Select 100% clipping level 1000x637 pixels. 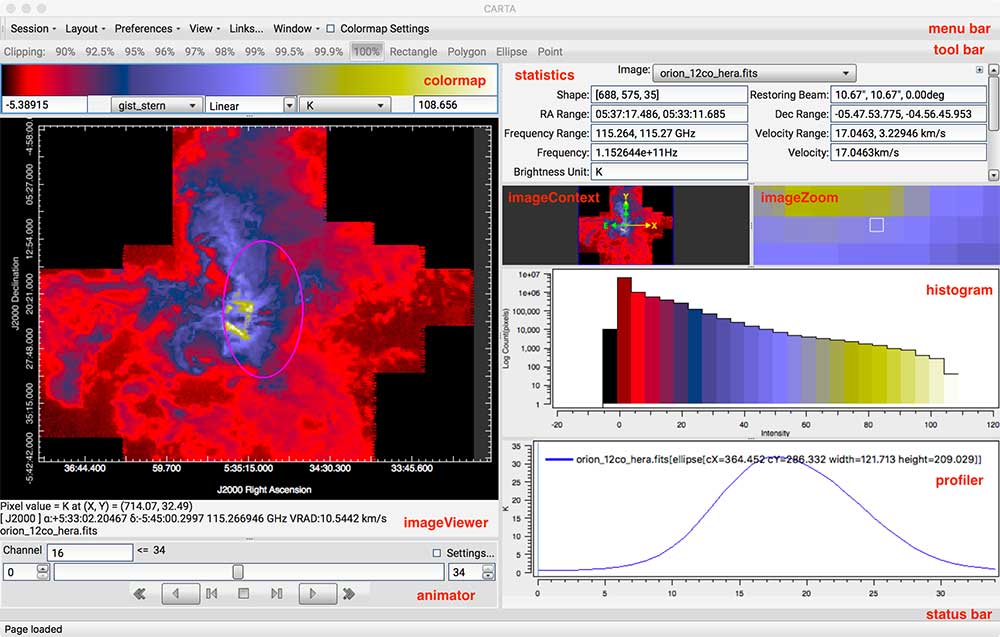pyautogui.click(x=367, y=51)
